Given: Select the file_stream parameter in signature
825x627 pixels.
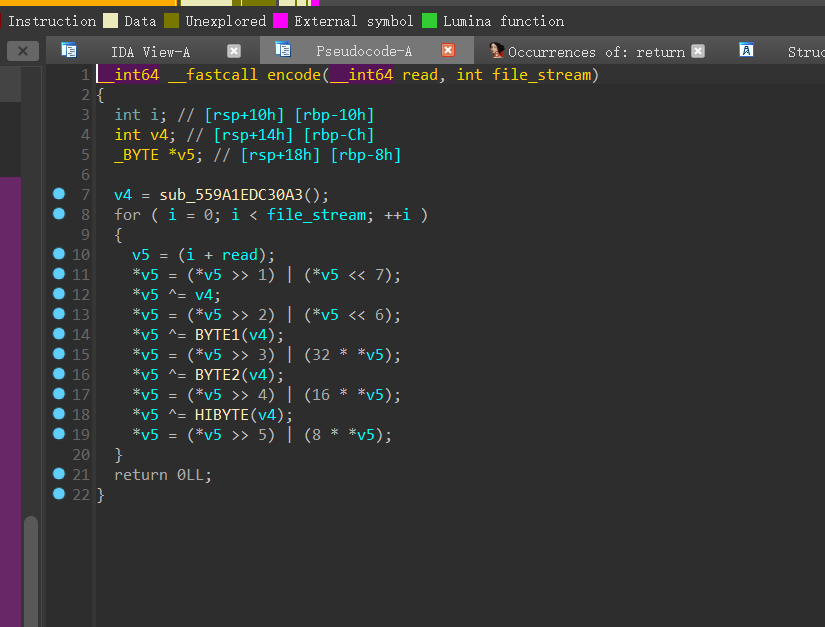Looking at the screenshot, I should pos(541,75).
